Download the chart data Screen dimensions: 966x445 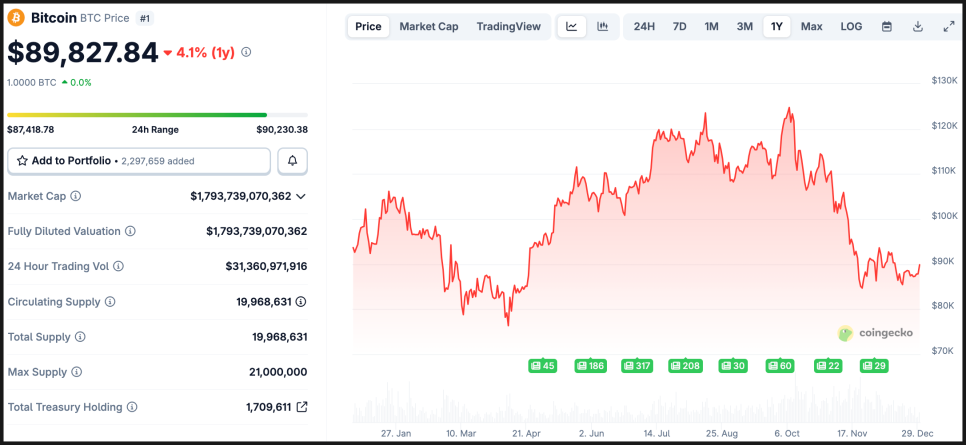point(917,27)
